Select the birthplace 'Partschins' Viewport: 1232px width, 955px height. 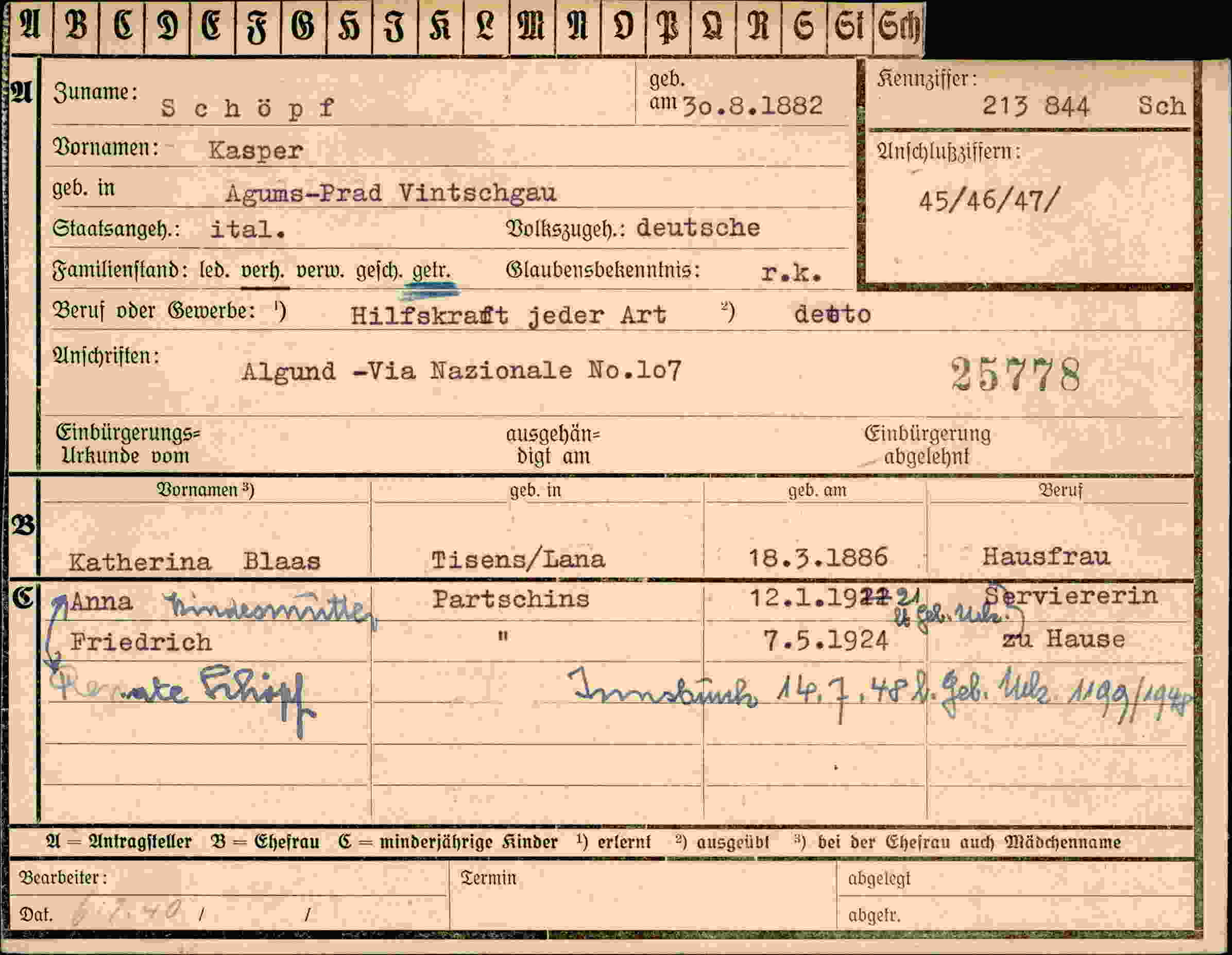point(511,599)
